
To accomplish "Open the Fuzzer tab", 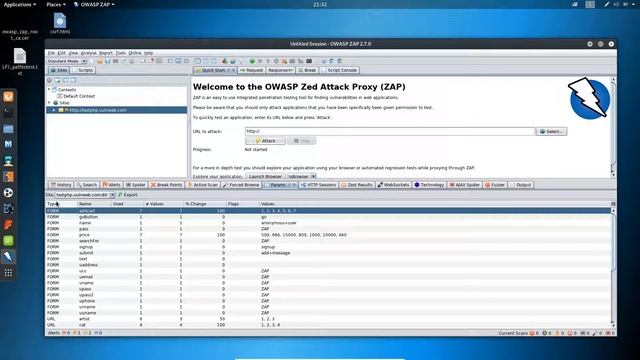I will tap(495, 185).
